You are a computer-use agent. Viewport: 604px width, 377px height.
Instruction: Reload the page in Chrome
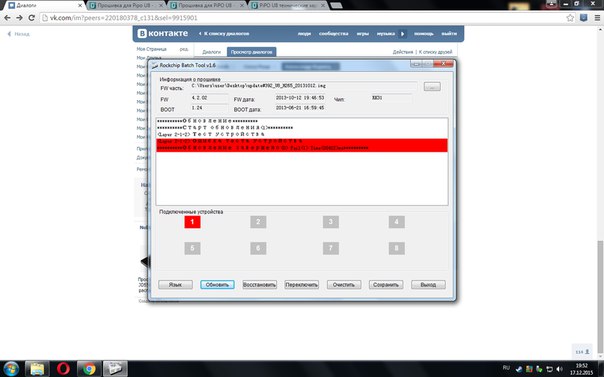pos(32,18)
